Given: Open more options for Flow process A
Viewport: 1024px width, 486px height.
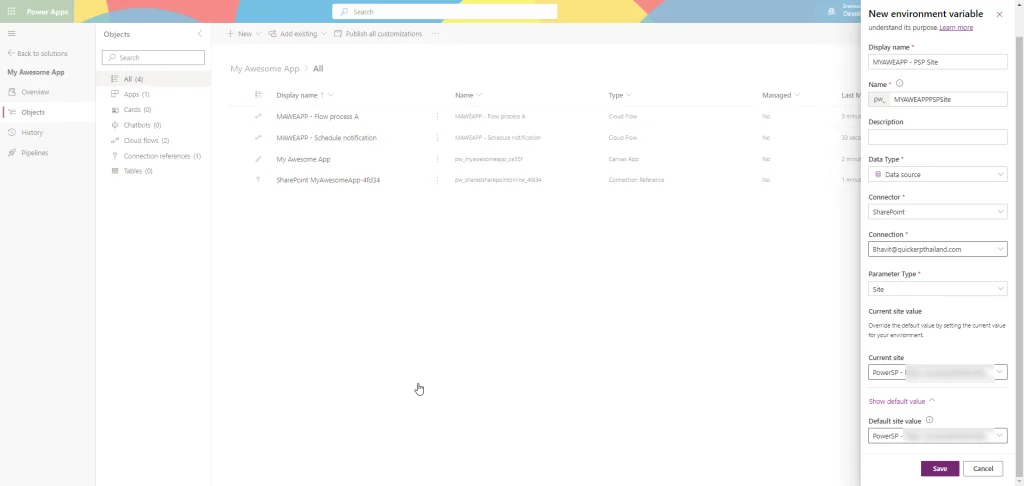Looking at the screenshot, I should click(x=438, y=116).
